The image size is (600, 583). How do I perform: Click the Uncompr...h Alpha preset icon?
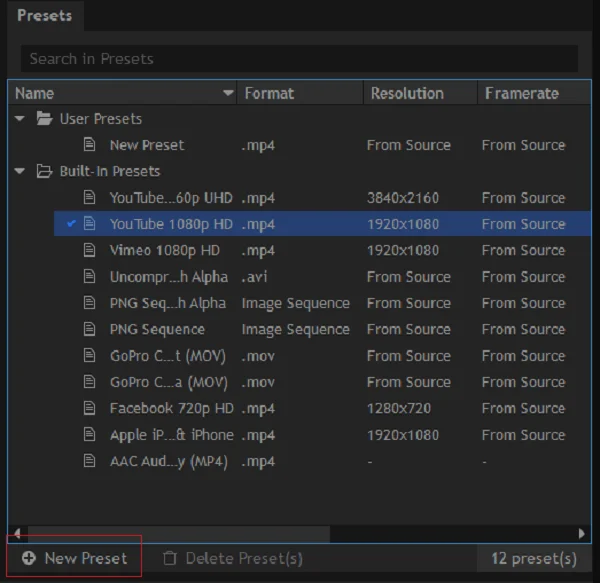tap(90, 276)
